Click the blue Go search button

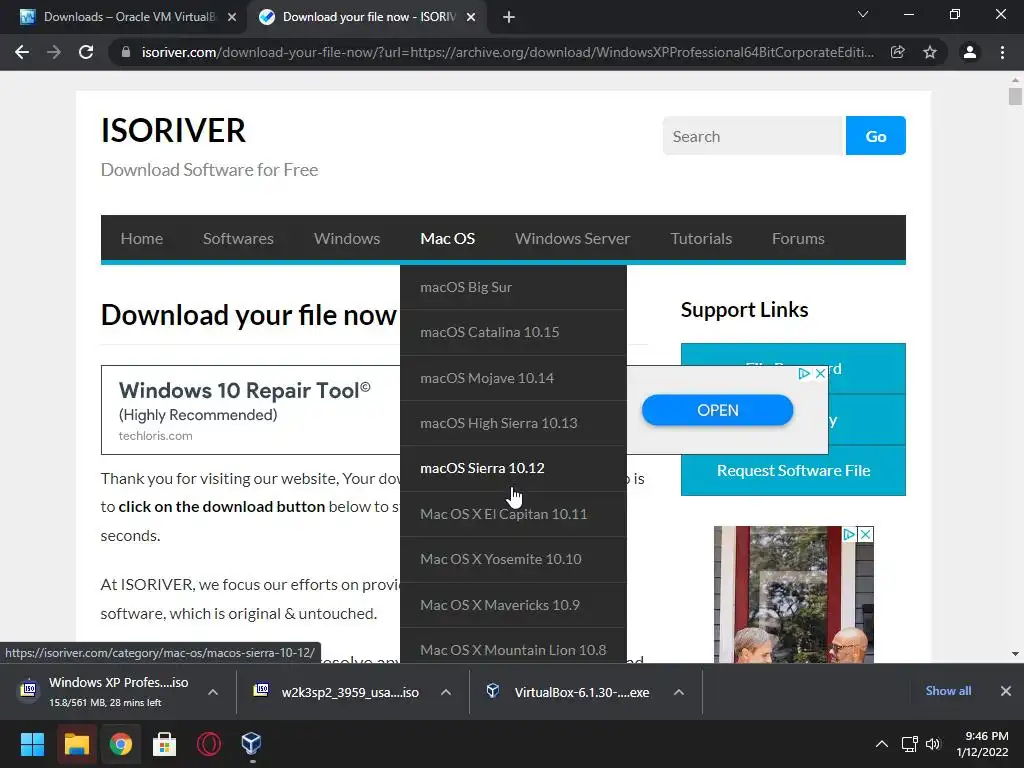click(876, 136)
